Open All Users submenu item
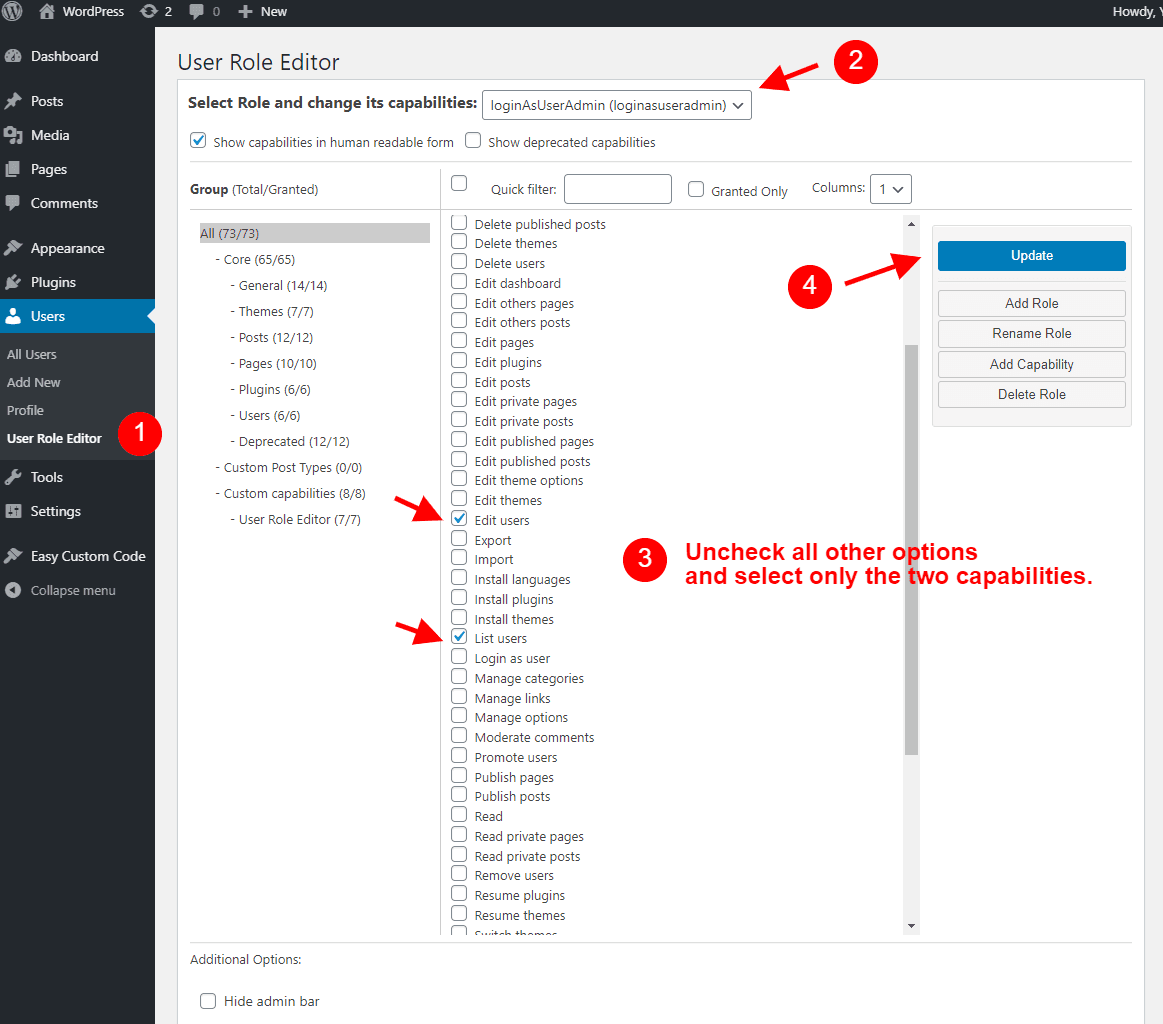Viewport: 1163px width, 1024px height. [31, 354]
